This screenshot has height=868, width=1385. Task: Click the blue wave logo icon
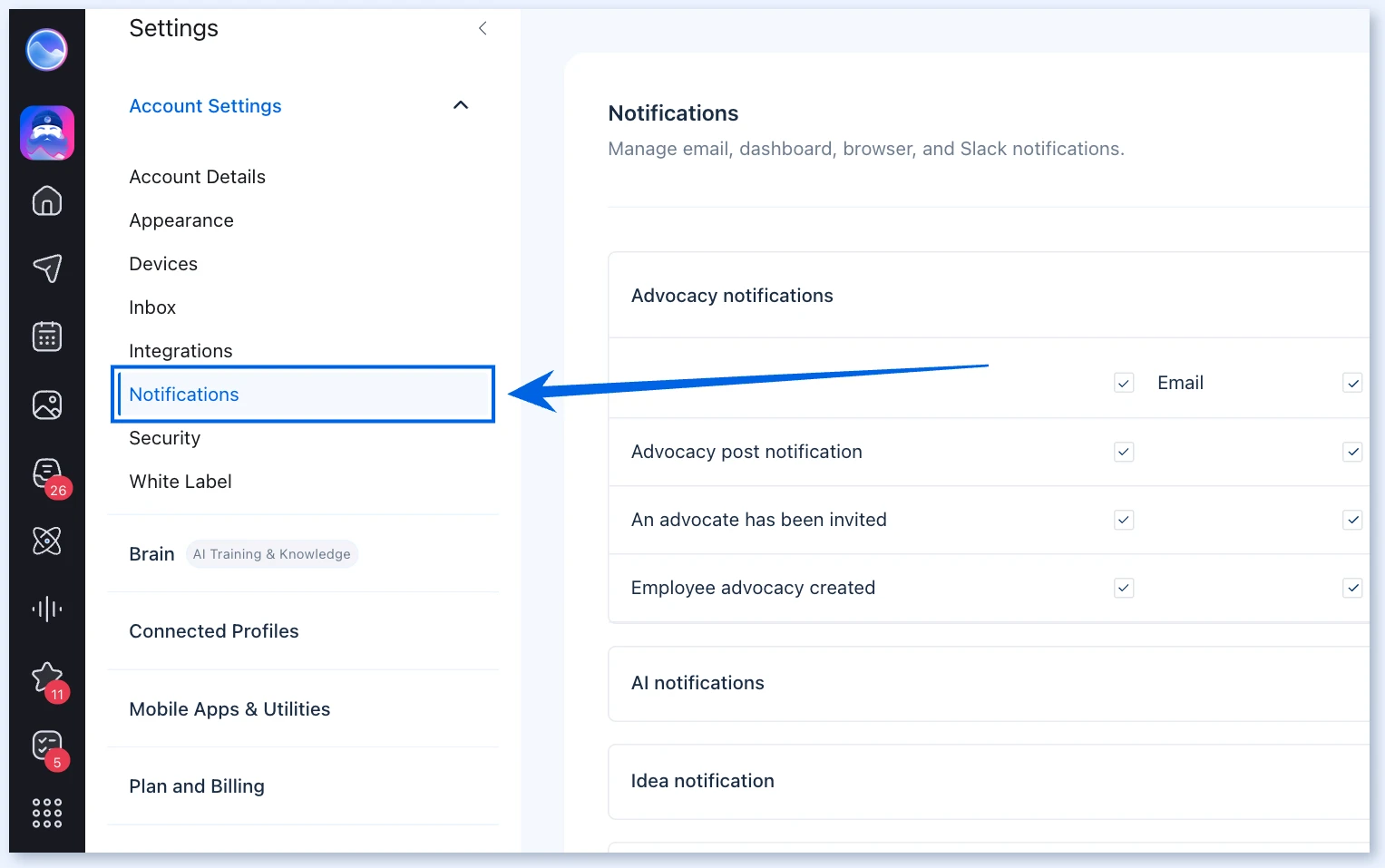(x=46, y=49)
